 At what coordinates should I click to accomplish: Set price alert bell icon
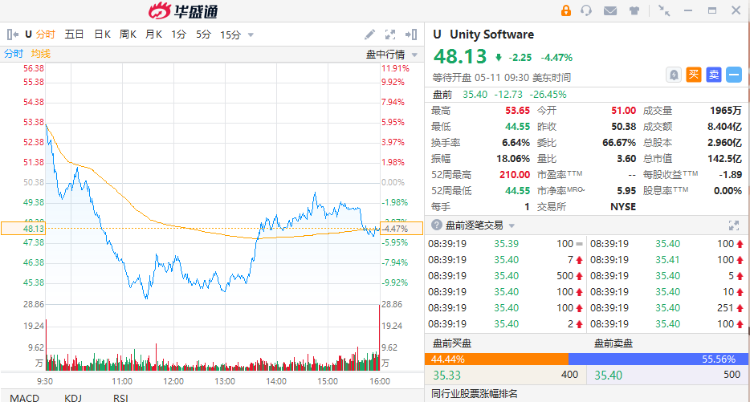[x=673, y=75]
